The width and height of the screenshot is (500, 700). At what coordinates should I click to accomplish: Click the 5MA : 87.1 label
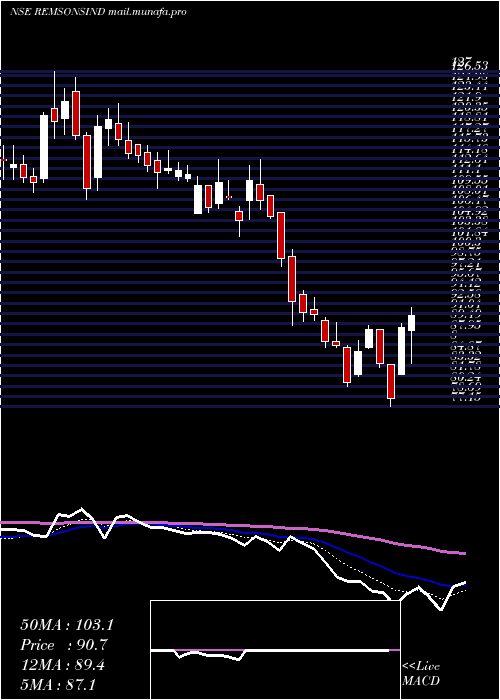click(x=58, y=684)
